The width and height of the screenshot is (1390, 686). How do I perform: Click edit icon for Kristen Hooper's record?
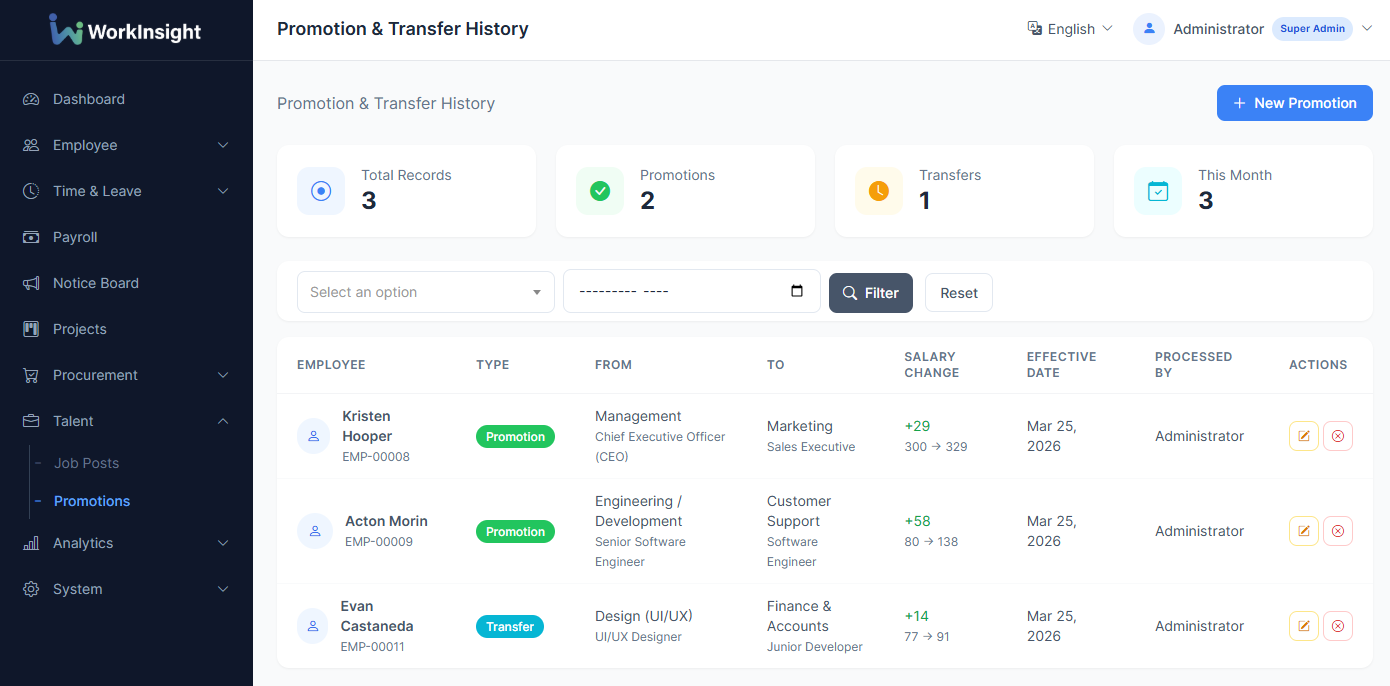coord(1303,436)
